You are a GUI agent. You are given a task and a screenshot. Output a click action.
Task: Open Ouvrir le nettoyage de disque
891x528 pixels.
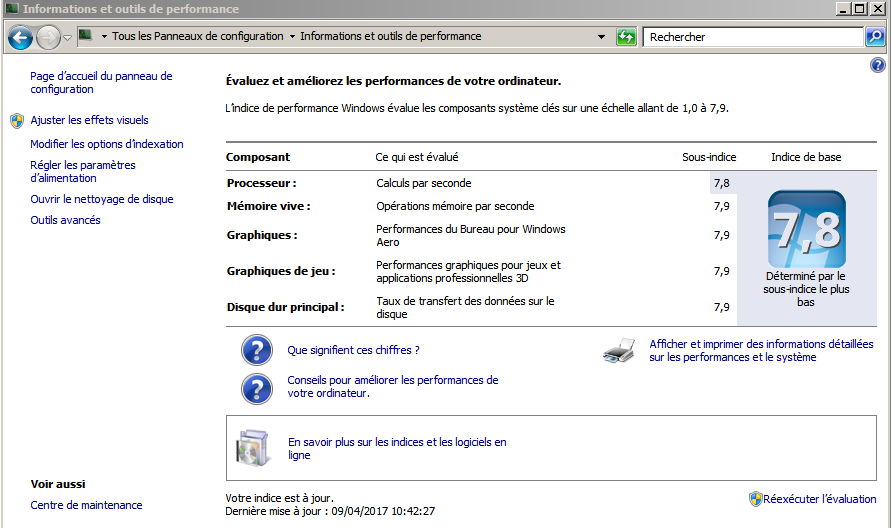tap(102, 199)
